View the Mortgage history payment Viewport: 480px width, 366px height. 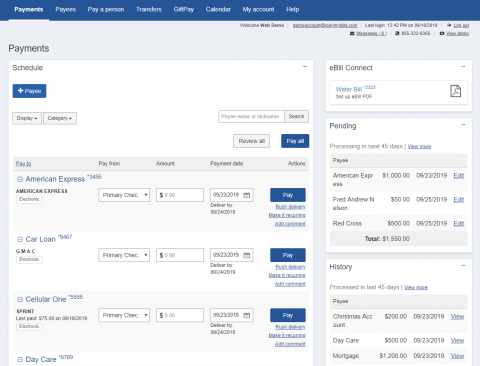(457, 356)
